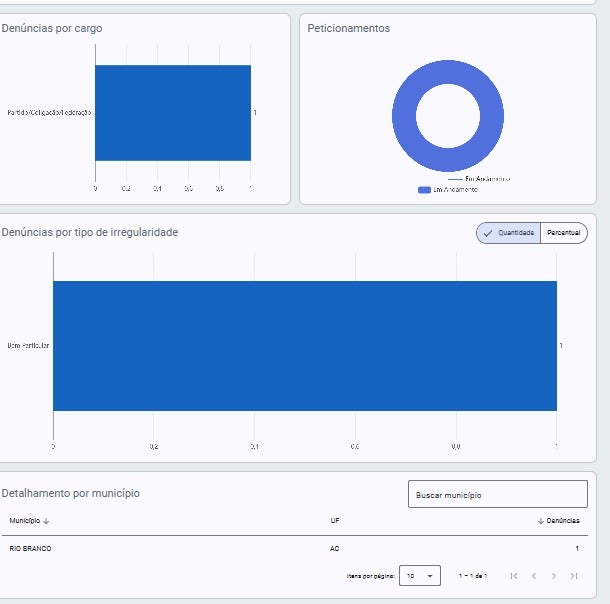Click the Buscar município search field

[x=498, y=494]
